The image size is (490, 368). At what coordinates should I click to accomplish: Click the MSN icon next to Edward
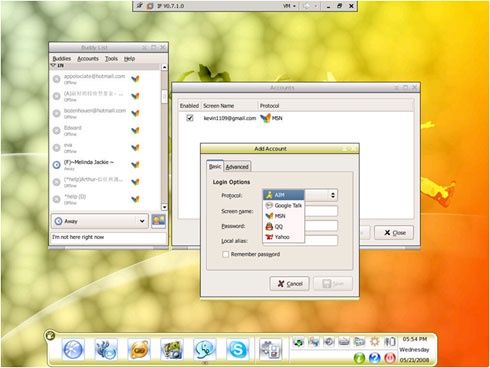[135, 130]
